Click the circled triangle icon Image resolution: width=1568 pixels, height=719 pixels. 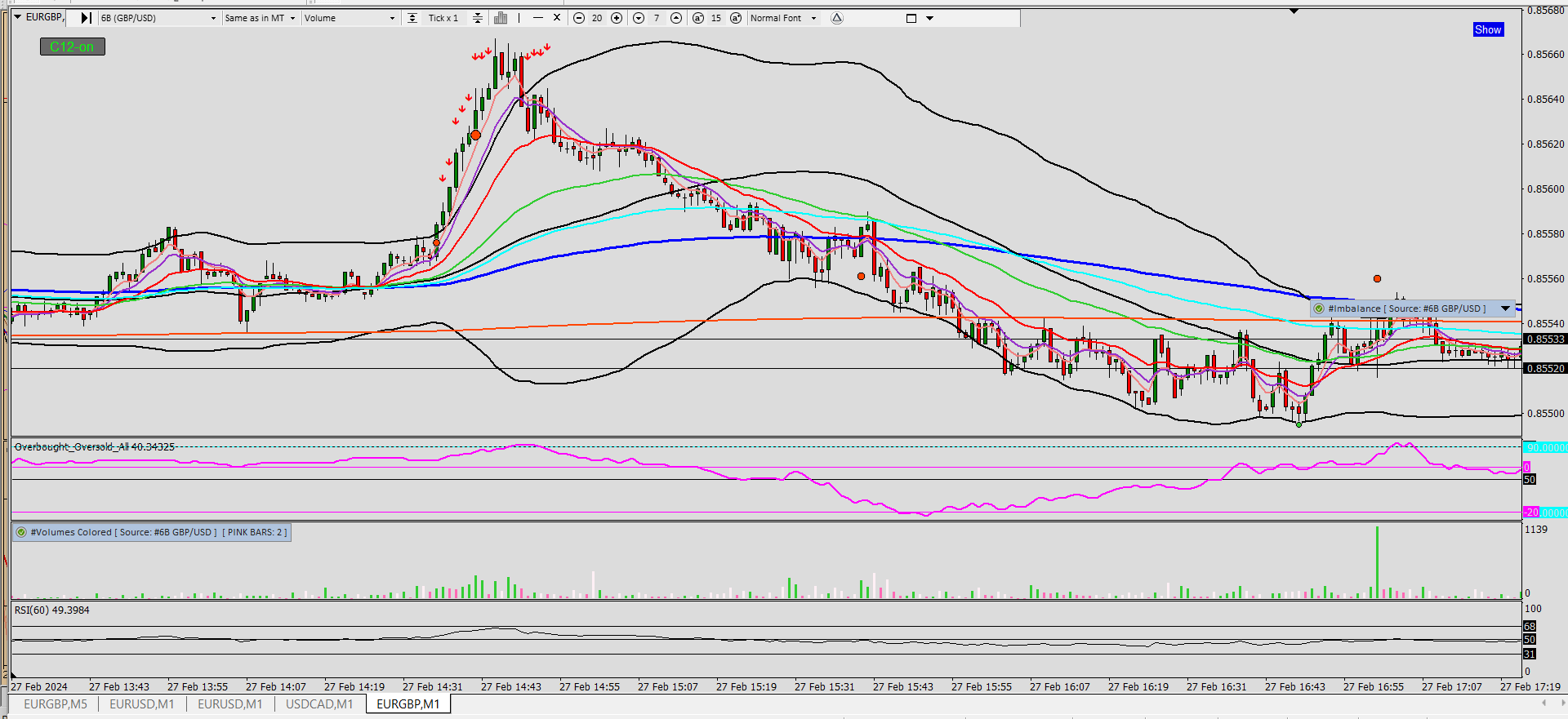click(837, 18)
